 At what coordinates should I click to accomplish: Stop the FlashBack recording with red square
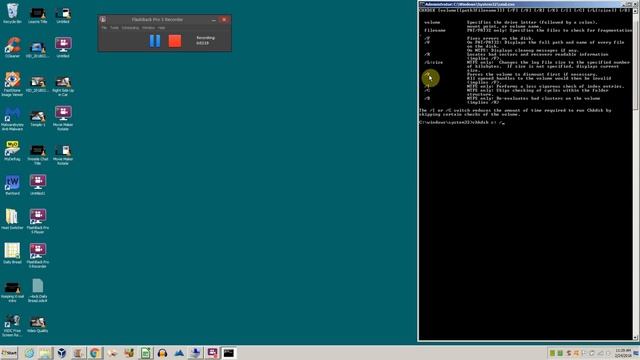pyautogui.click(x=175, y=40)
